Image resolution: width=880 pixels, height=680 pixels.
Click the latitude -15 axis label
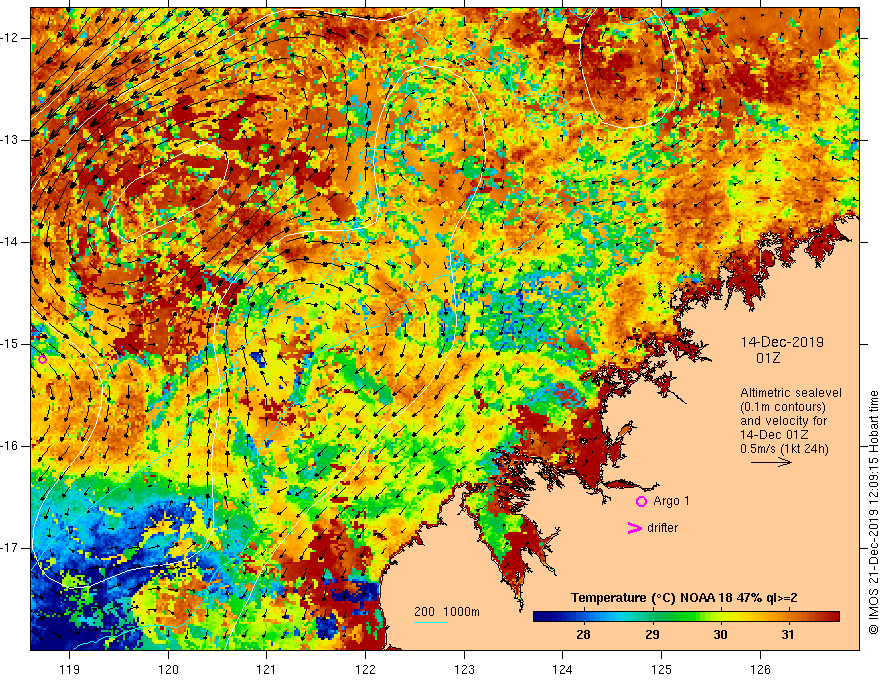(11, 344)
